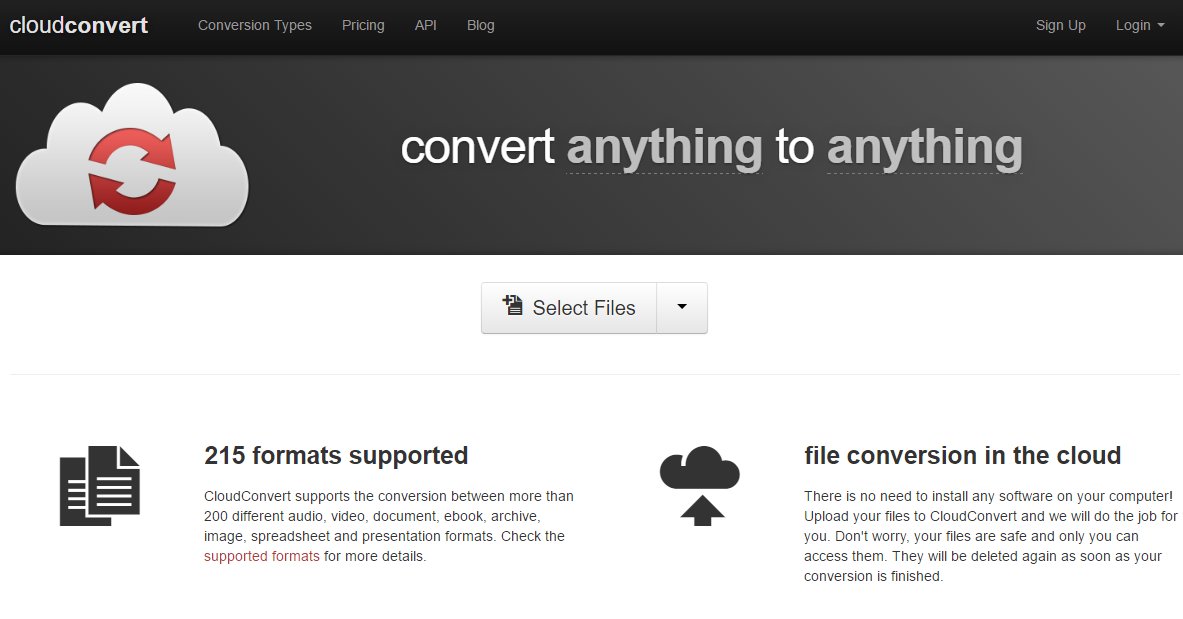Click the cloudconvert logo text
Image resolution: width=1183 pixels, height=619 pixels.
pyautogui.click(x=78, y=25)
